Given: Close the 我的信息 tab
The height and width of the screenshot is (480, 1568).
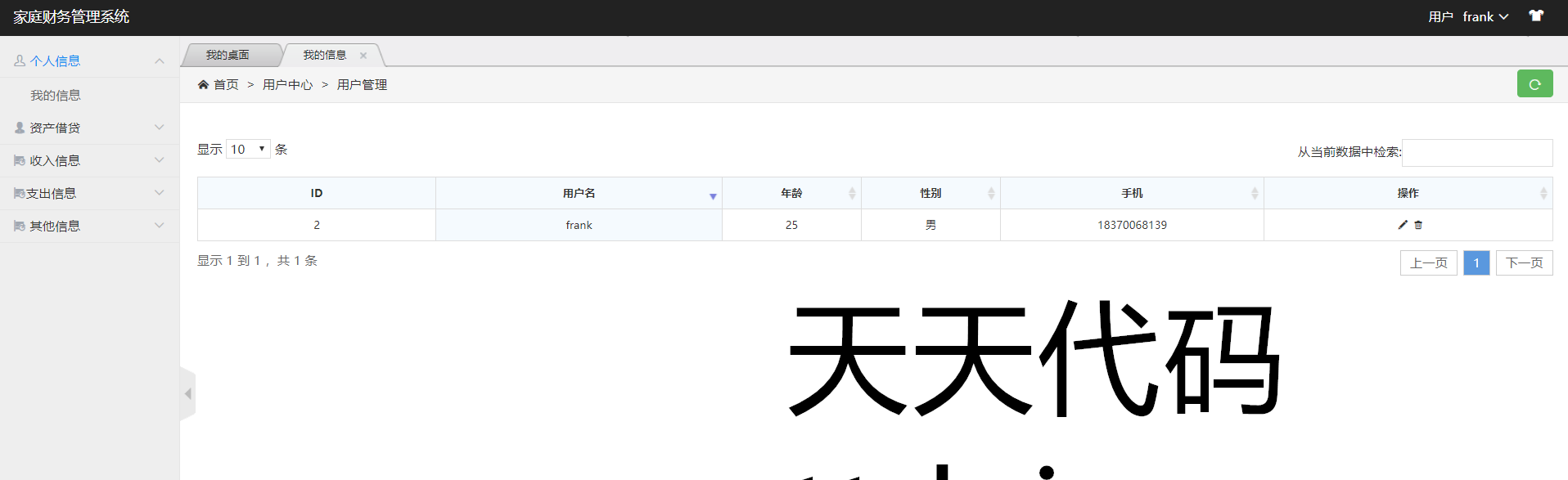Looking at the screenshot, I should point(363,56).
